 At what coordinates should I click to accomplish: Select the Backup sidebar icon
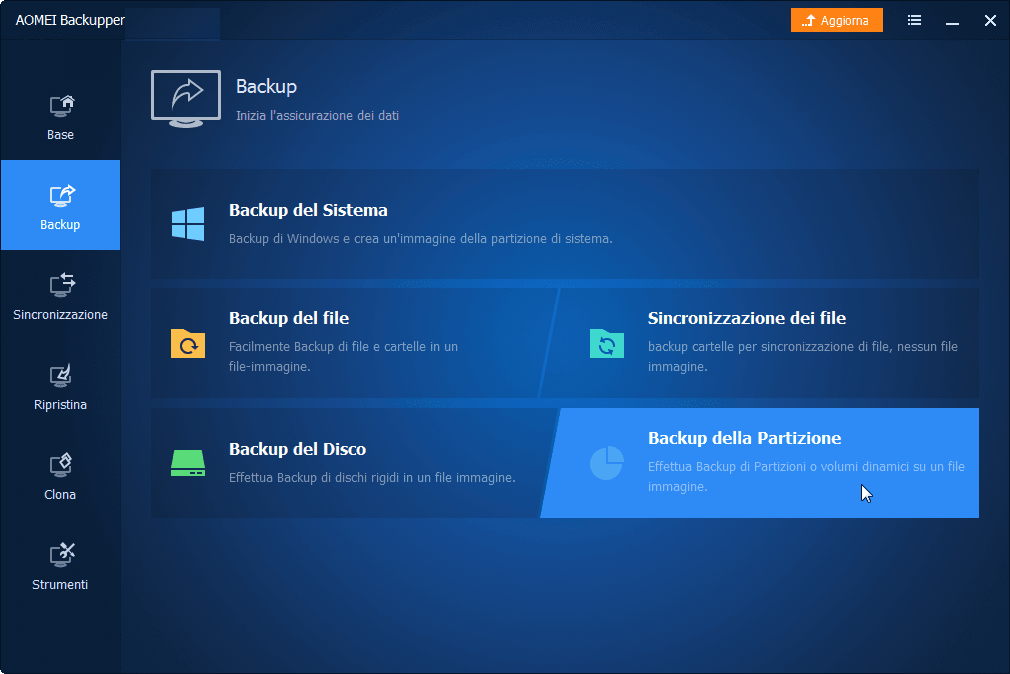(62, 195)
